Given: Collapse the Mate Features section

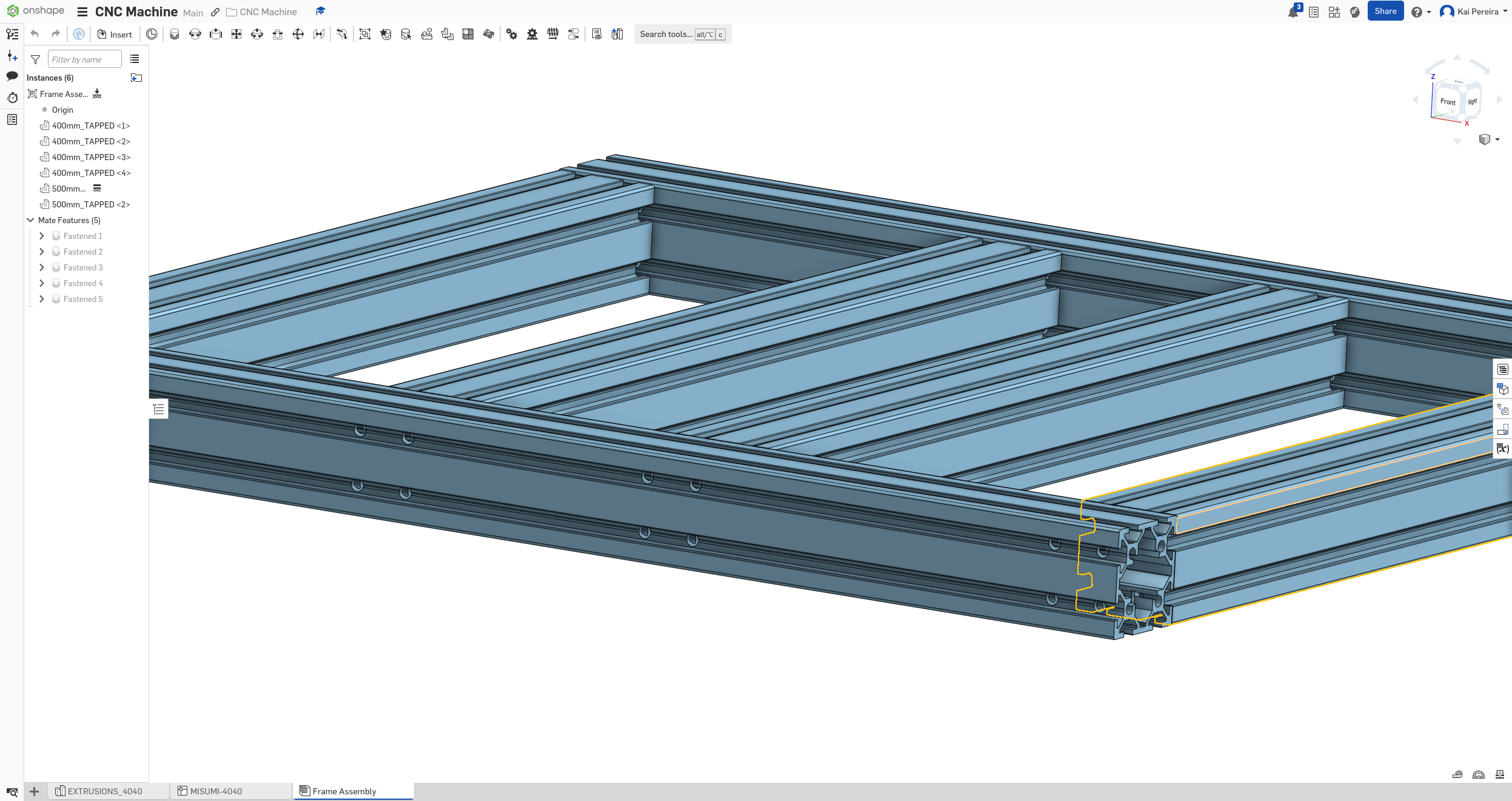Looking at the screenshot, I should coord(30,220).
